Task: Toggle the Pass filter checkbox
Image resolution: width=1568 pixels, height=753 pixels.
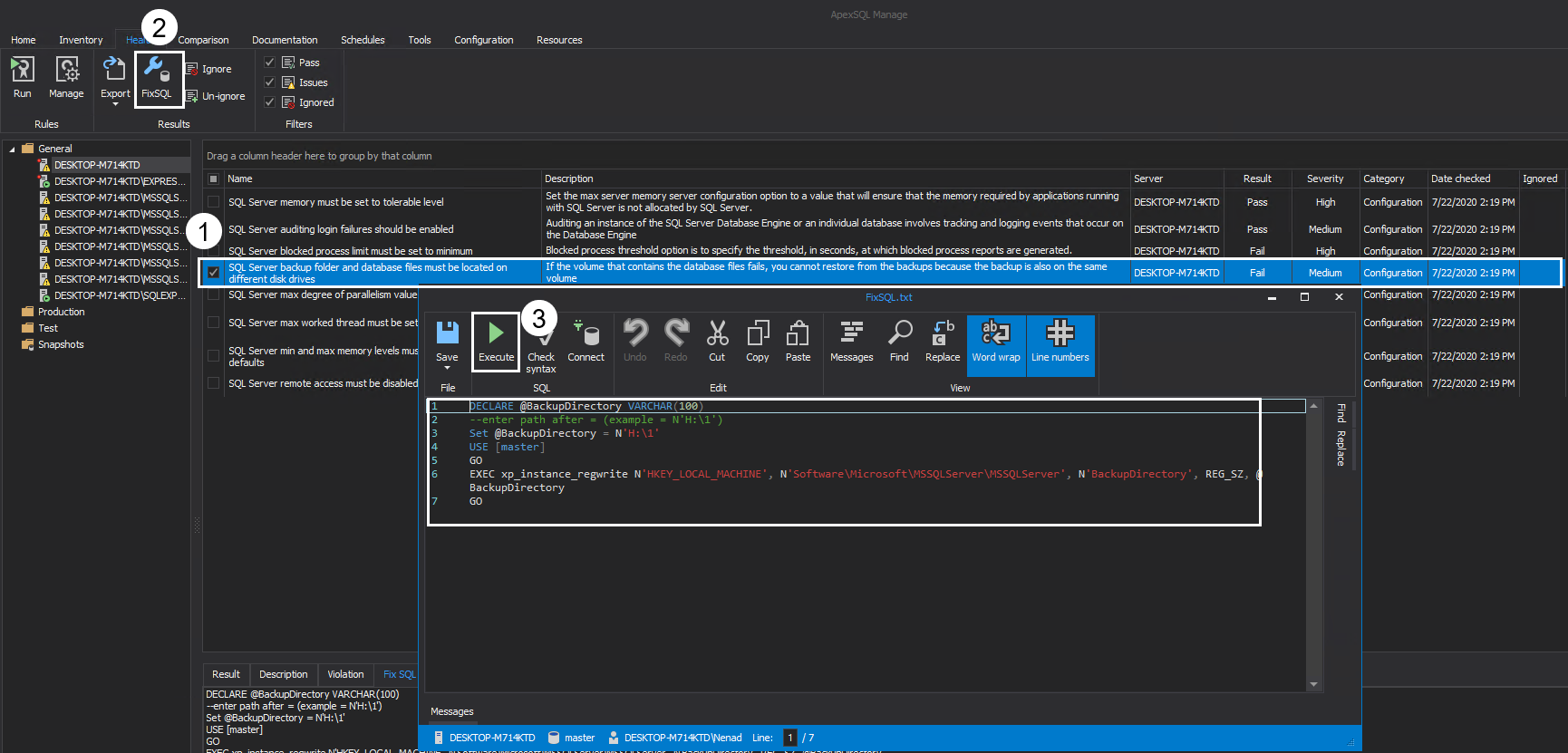Action: tap(269, 63)
